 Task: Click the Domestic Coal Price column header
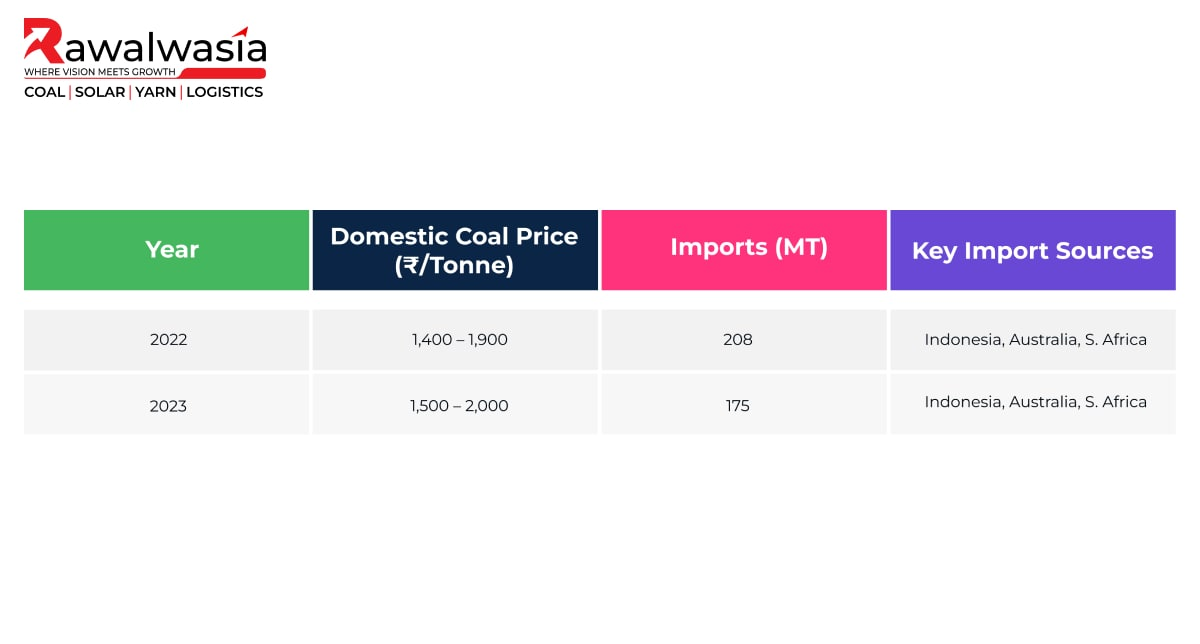coord(455,250)
